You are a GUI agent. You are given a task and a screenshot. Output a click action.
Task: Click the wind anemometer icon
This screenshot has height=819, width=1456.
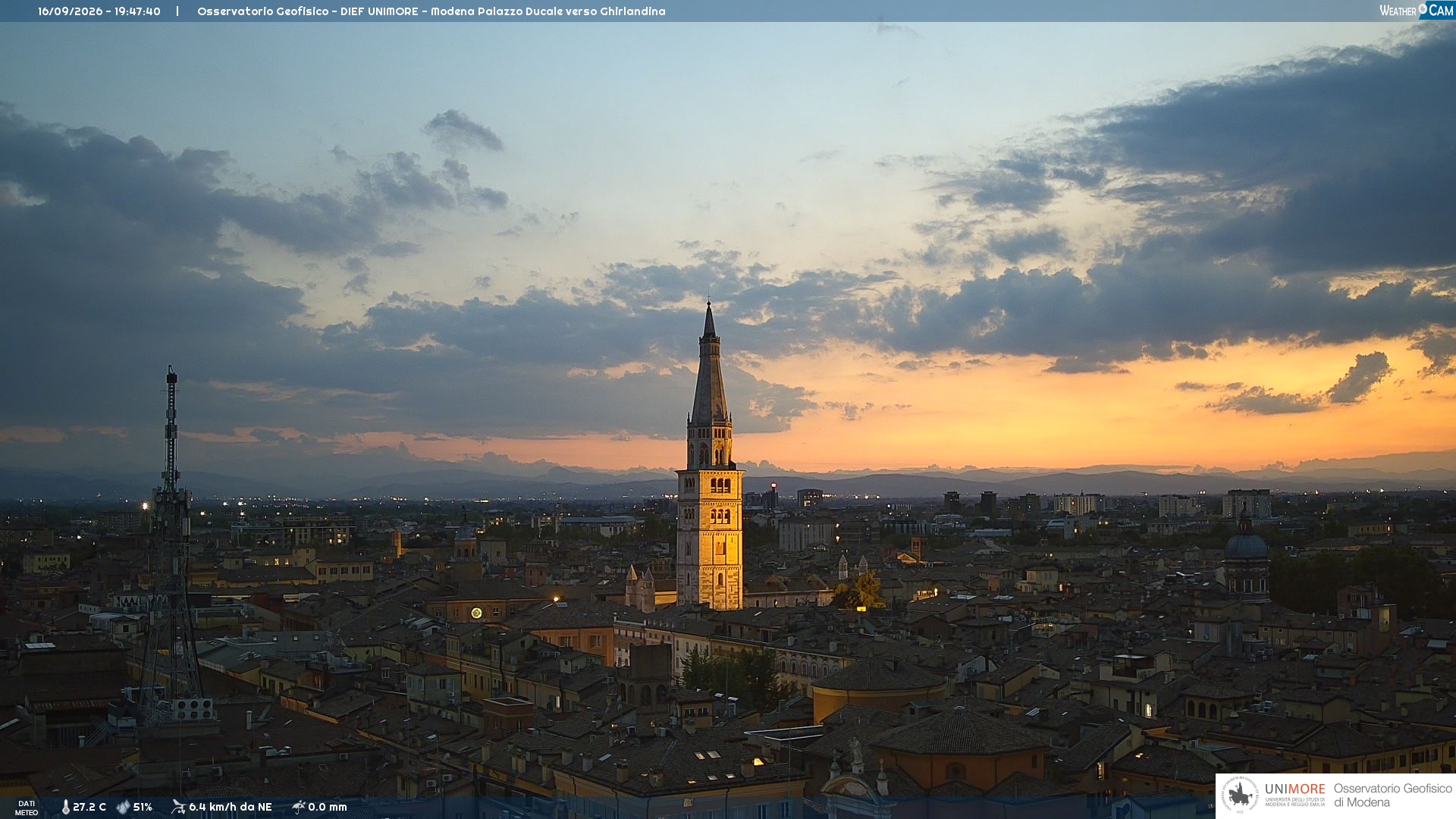pyautogui.click(x=178, y=807)
